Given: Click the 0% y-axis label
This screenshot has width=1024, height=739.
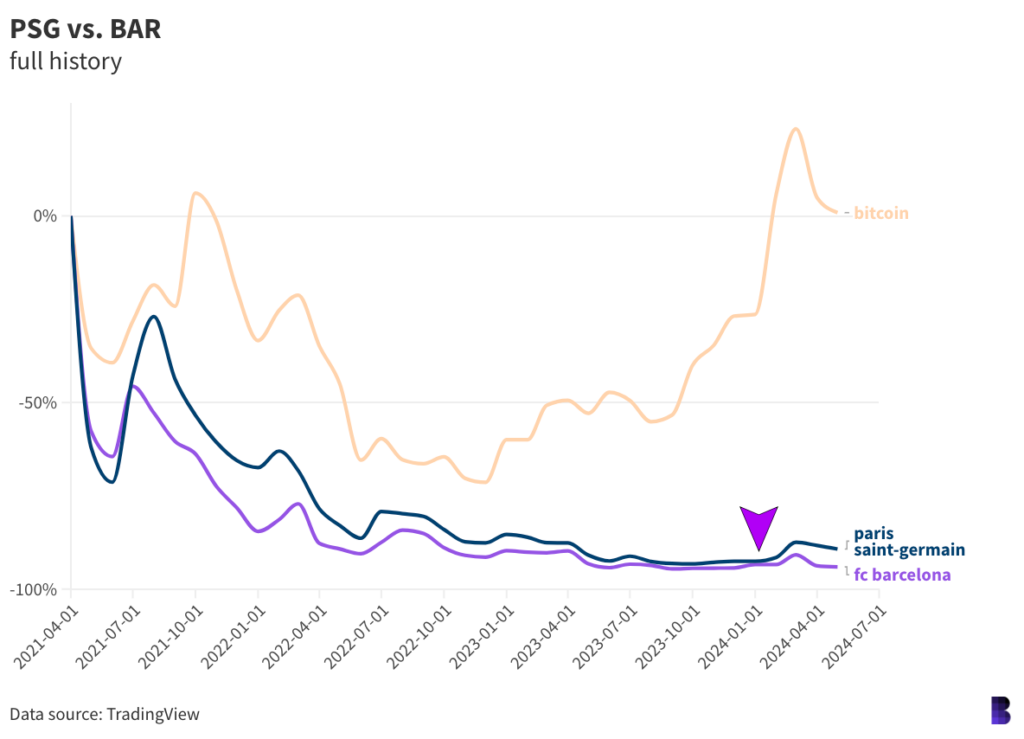Looking at the screenshot, I should (46, 216).
